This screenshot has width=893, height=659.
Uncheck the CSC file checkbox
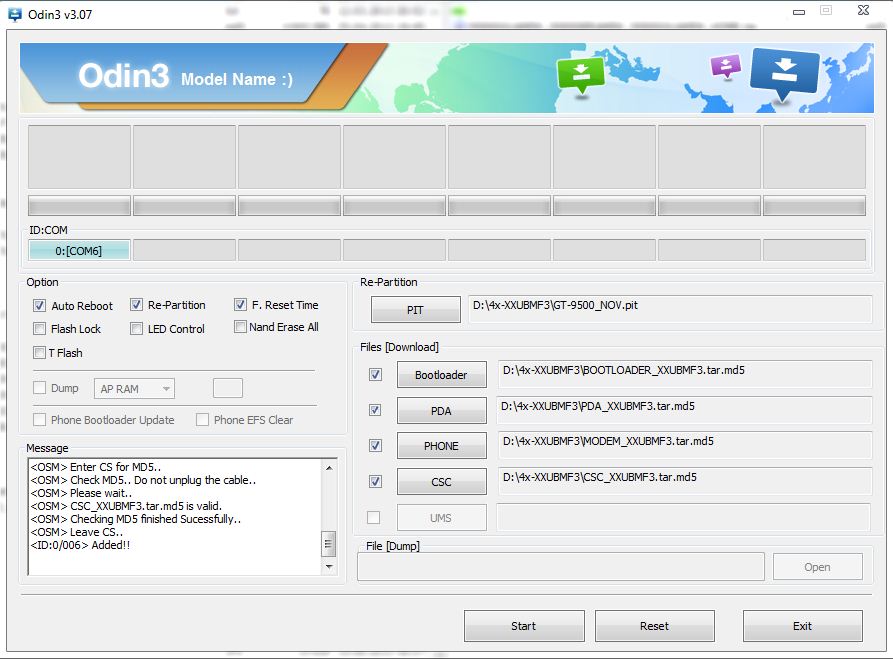coord(375,482)
